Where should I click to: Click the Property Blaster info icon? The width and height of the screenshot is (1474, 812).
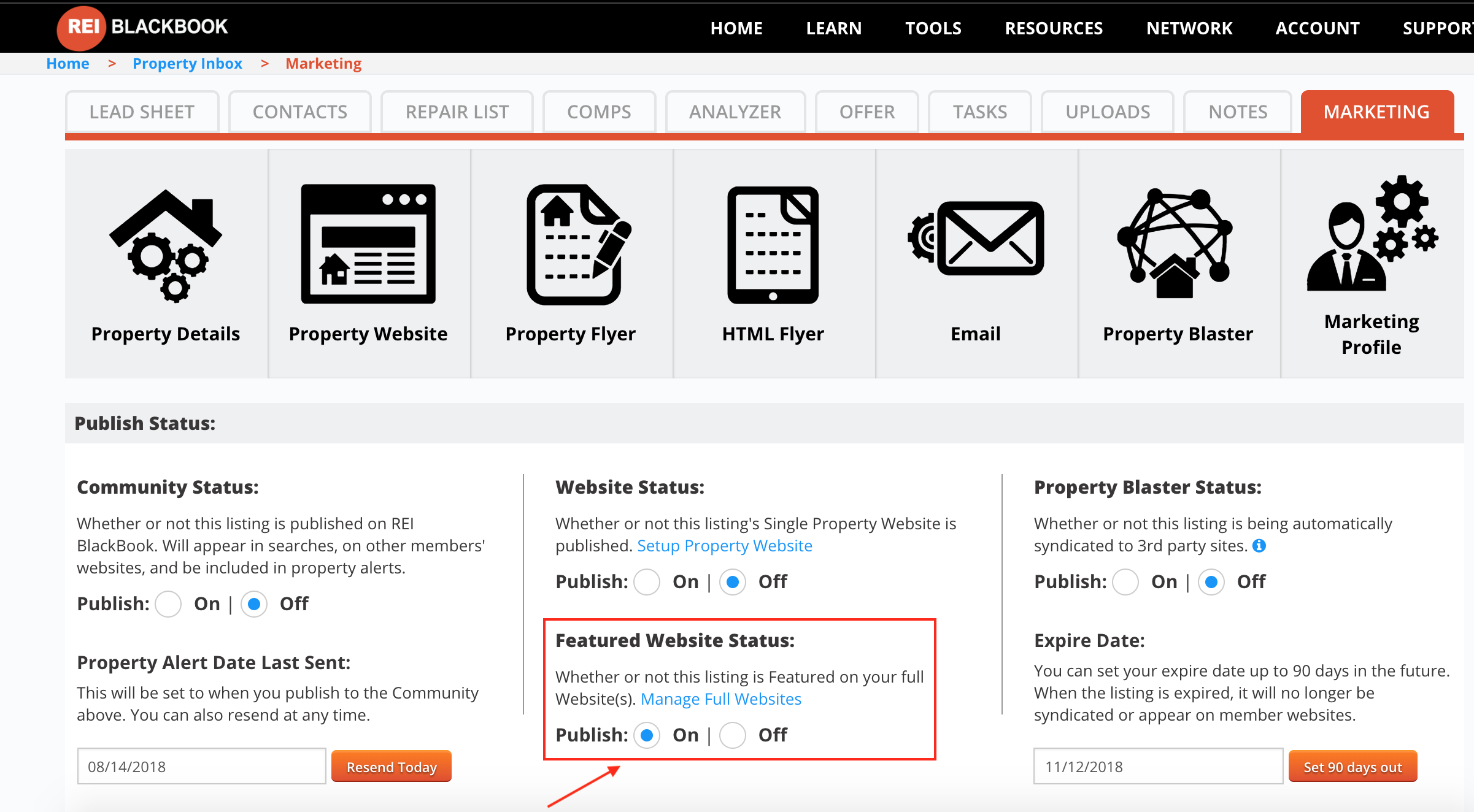pyautogui.click(x=1259, y=546)
